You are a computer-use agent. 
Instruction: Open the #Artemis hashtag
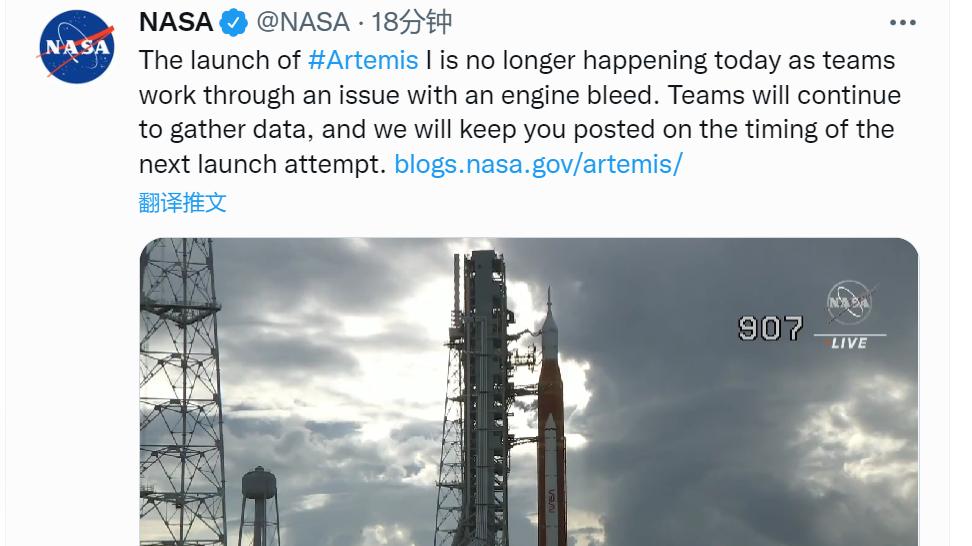363,61
